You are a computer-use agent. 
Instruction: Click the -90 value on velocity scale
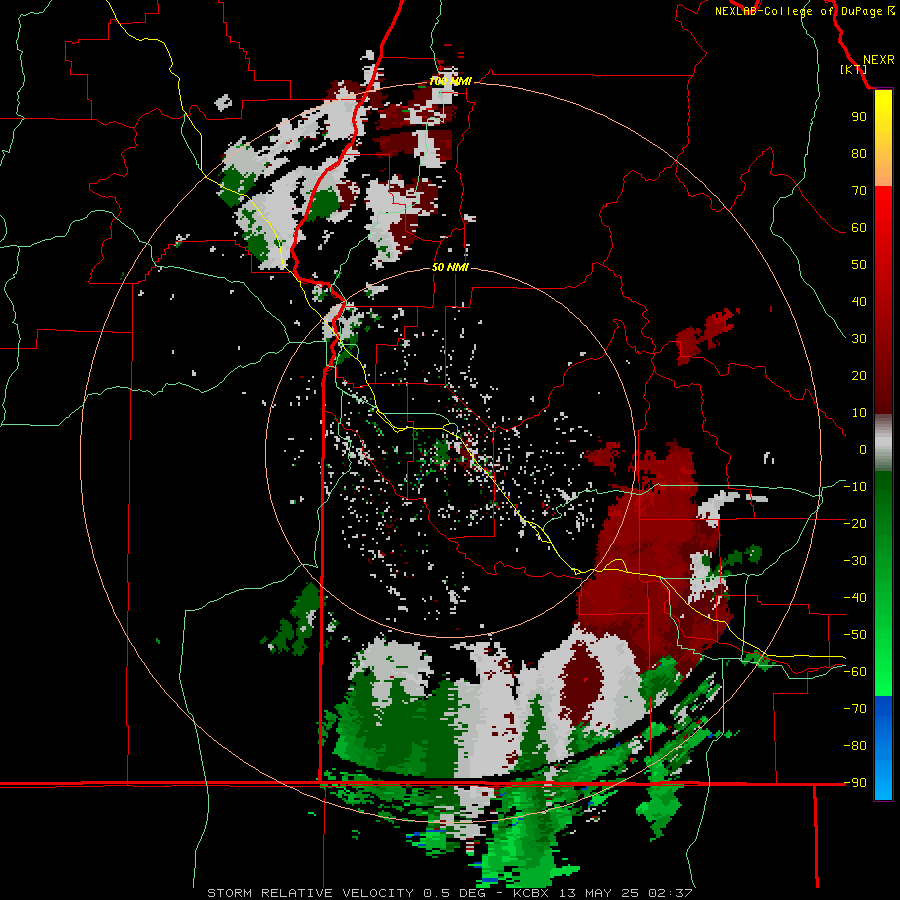[855, 783]
